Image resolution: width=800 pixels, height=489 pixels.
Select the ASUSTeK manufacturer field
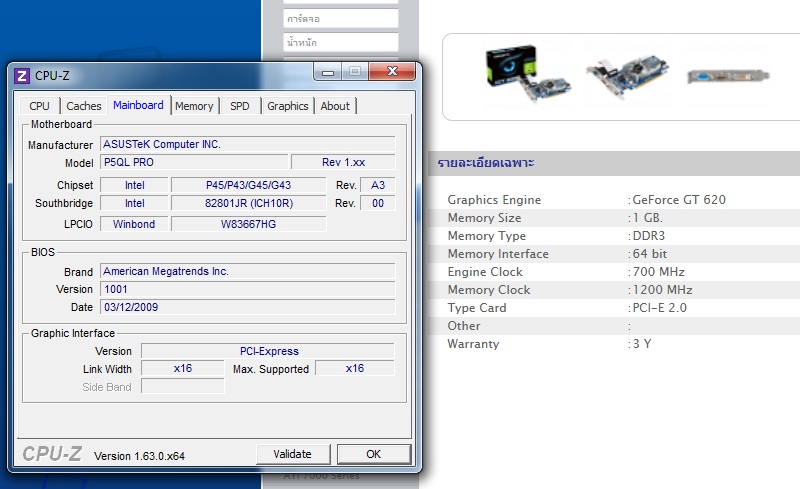point(247,144)
